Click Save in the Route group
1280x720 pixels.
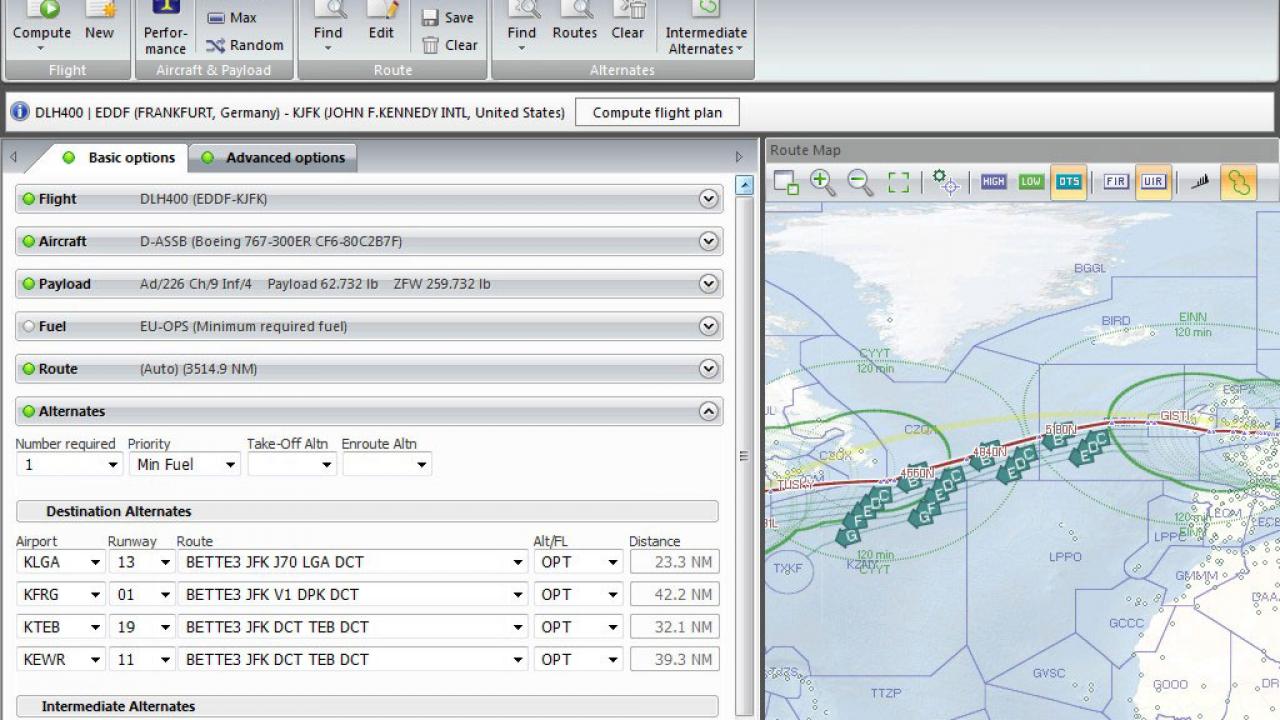click(451, 17)
